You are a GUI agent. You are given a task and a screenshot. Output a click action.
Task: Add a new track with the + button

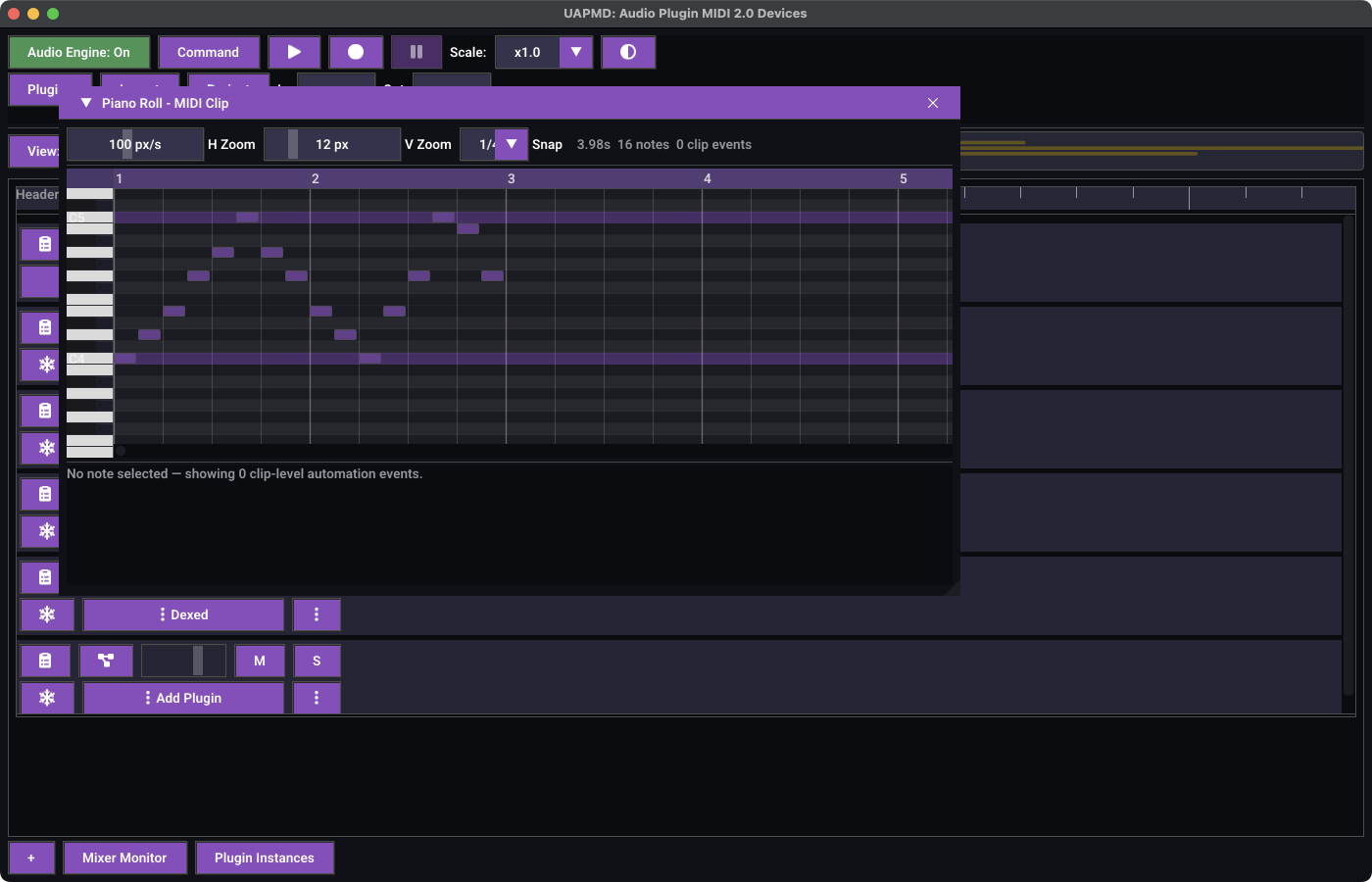[x=31, y=857]
